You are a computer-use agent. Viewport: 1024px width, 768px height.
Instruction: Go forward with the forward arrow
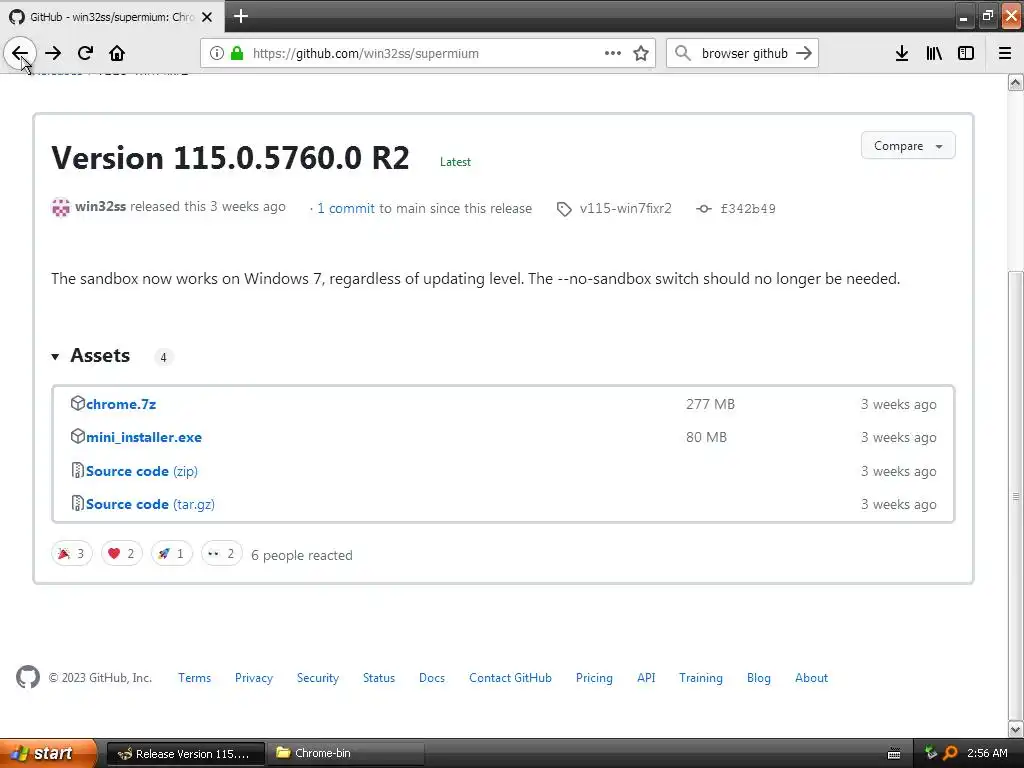coord(53,54)
